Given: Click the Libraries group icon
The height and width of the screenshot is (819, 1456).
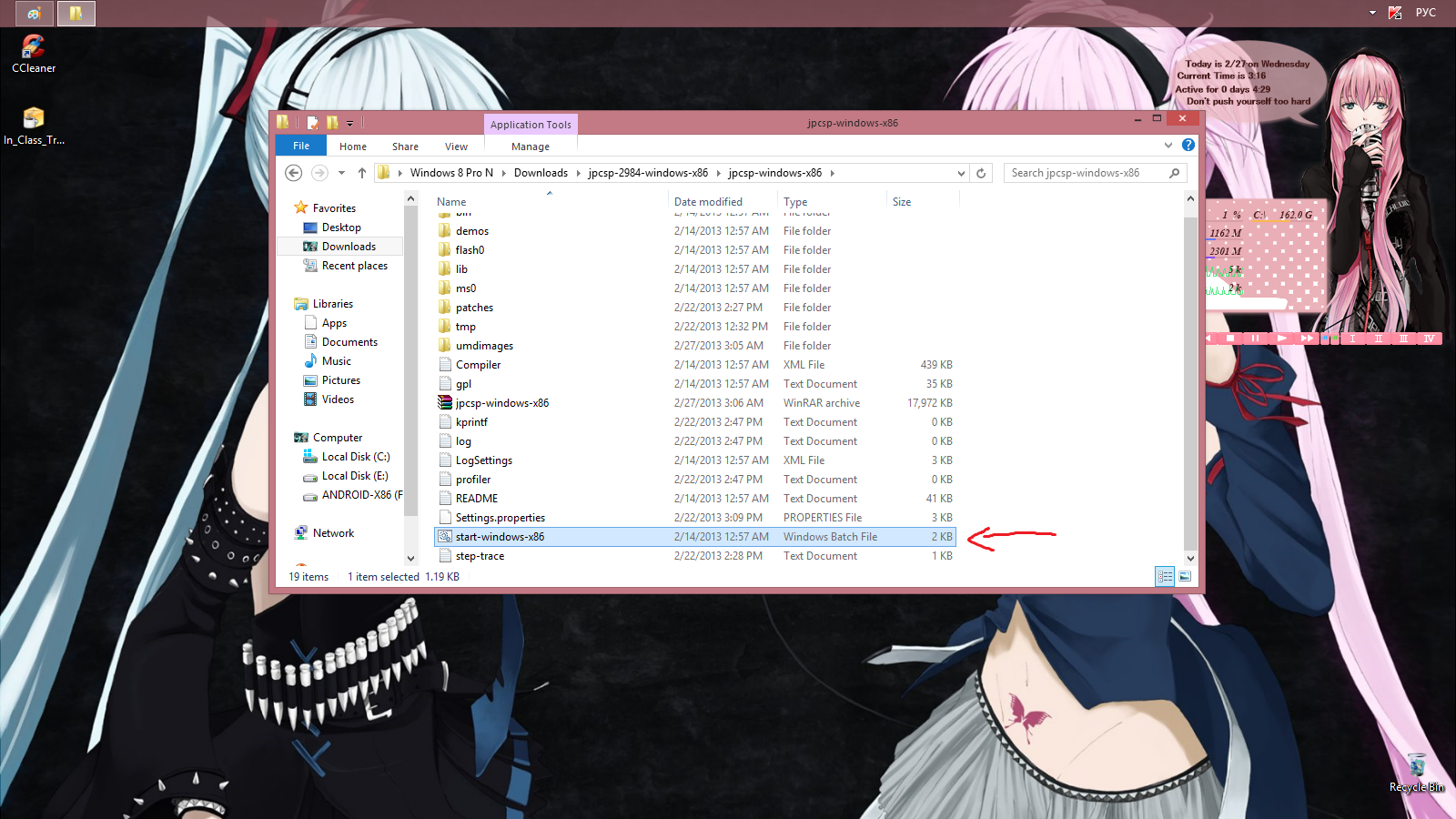Looking at the screenshot, I should pos(301,304).
